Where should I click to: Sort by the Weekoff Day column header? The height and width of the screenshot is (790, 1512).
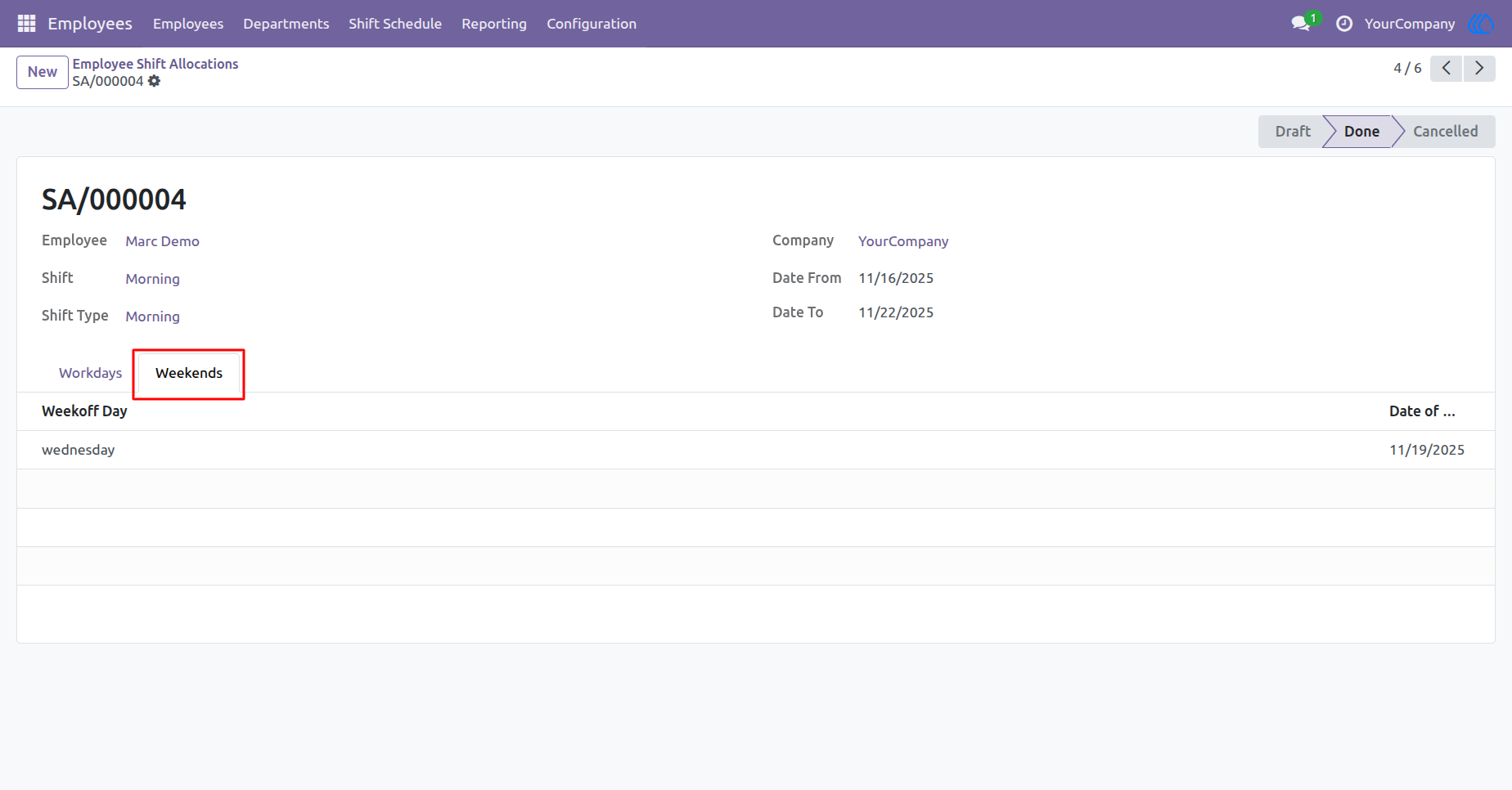tap(84, 411)
